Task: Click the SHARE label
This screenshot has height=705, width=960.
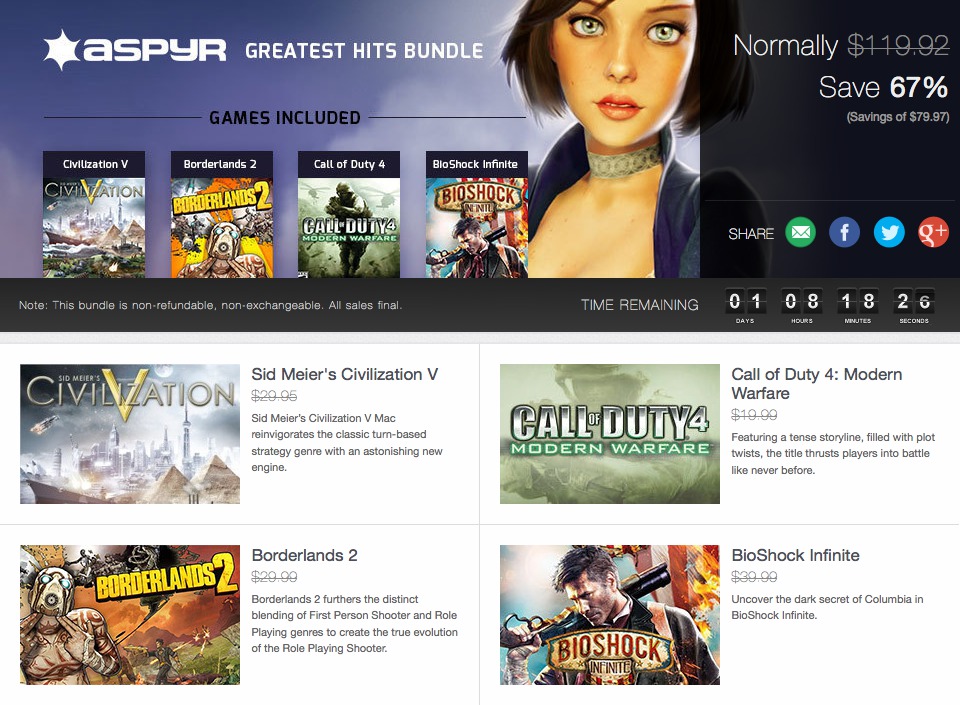Action: pos(751,234)
